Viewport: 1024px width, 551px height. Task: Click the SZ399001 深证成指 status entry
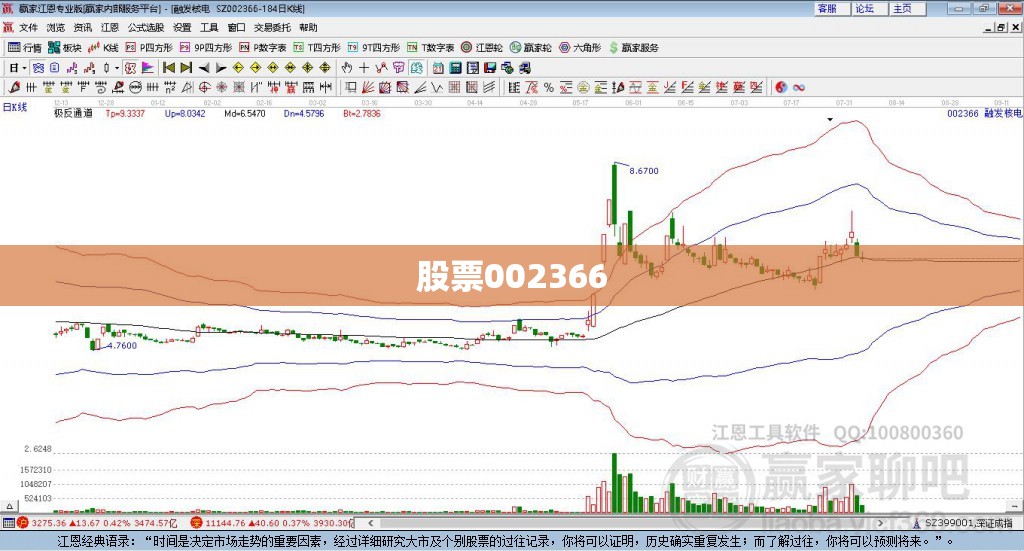pos(964,523)
